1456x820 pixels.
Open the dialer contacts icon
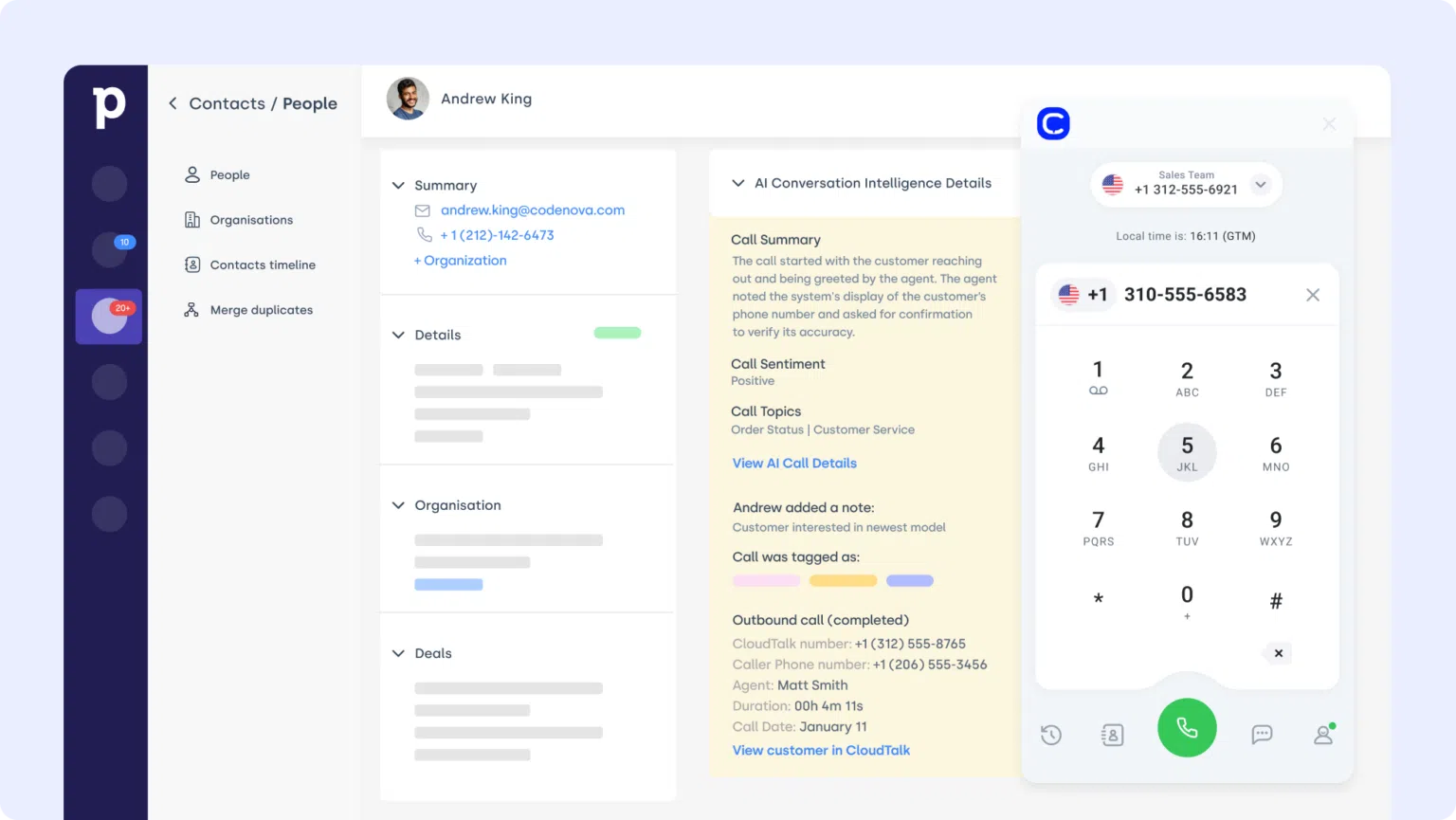point(1112,735)
